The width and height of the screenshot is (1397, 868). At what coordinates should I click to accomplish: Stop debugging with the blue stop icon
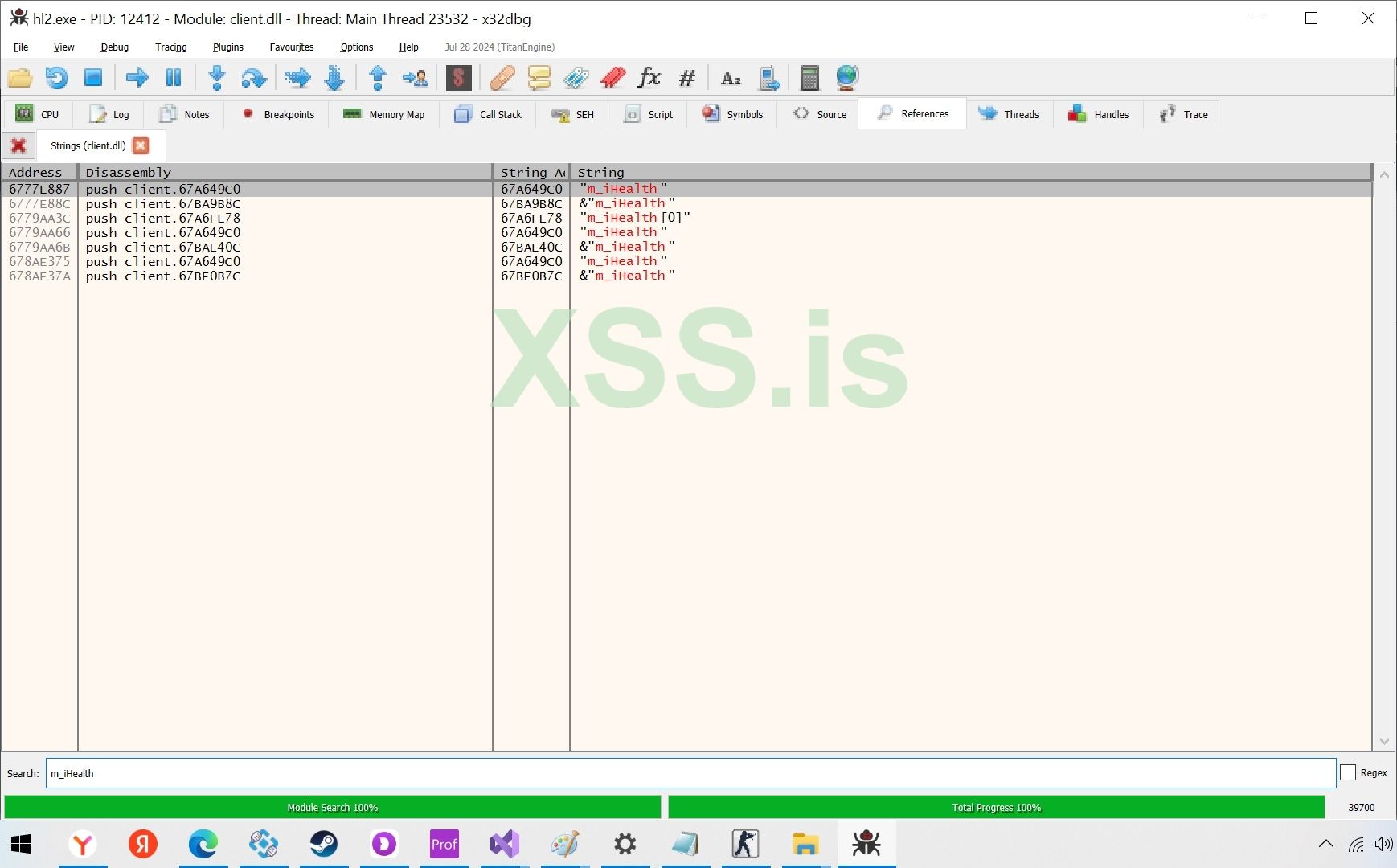click(93, 78)
